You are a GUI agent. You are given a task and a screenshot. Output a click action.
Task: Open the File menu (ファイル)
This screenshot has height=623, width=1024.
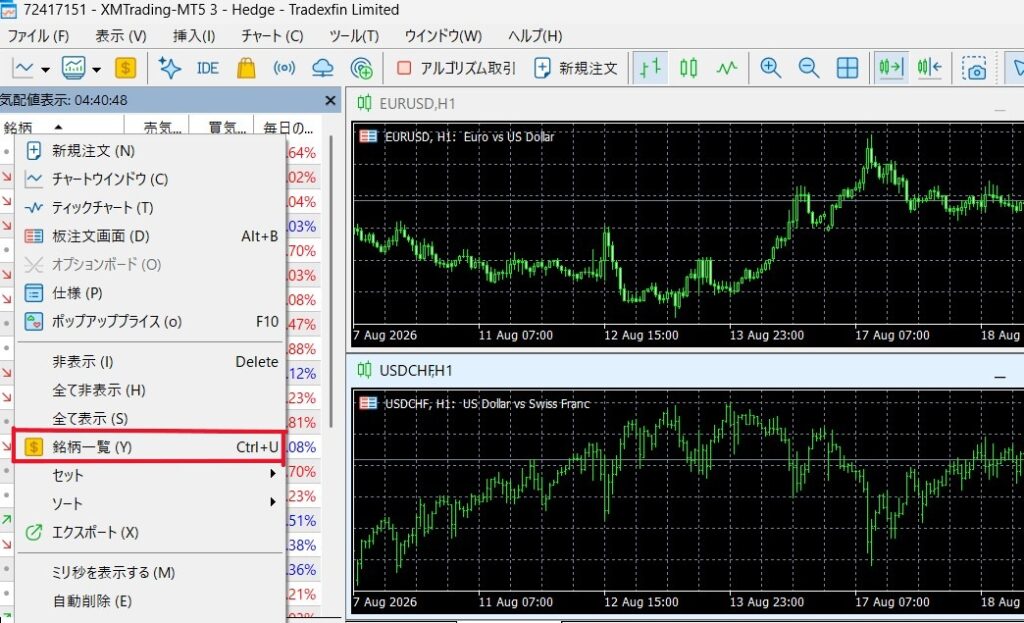pos(38,36)
